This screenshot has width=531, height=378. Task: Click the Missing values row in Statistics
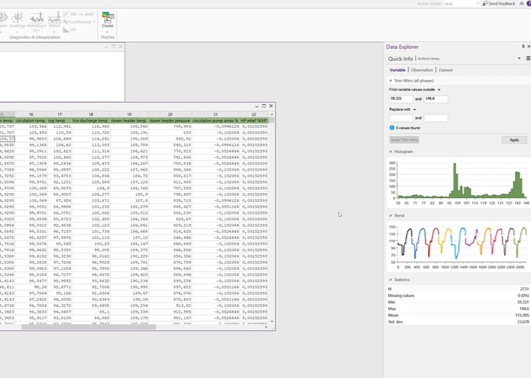click(459, 295)
